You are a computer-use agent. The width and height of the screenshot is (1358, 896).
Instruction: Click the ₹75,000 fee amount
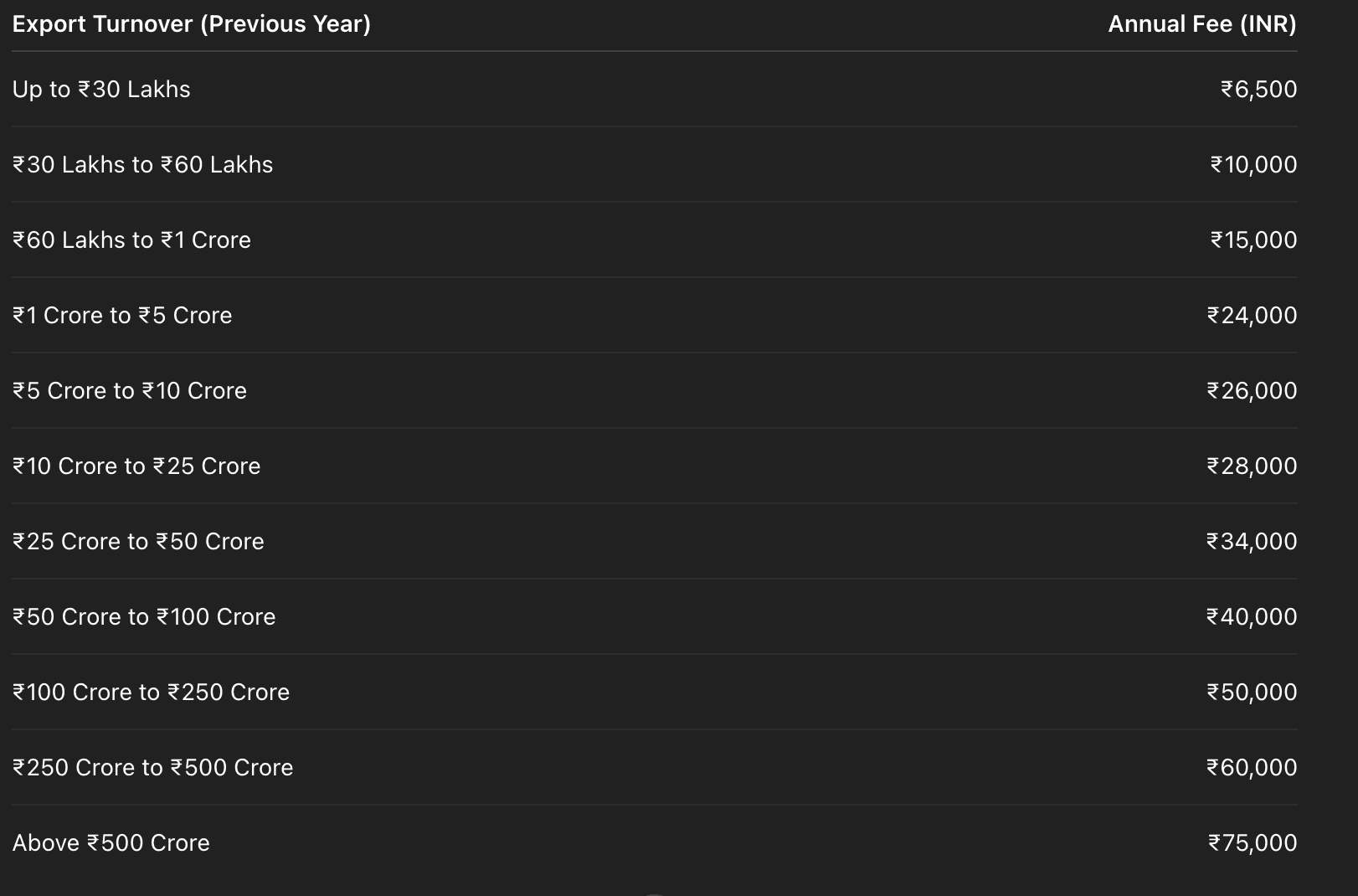point(1253,843)
